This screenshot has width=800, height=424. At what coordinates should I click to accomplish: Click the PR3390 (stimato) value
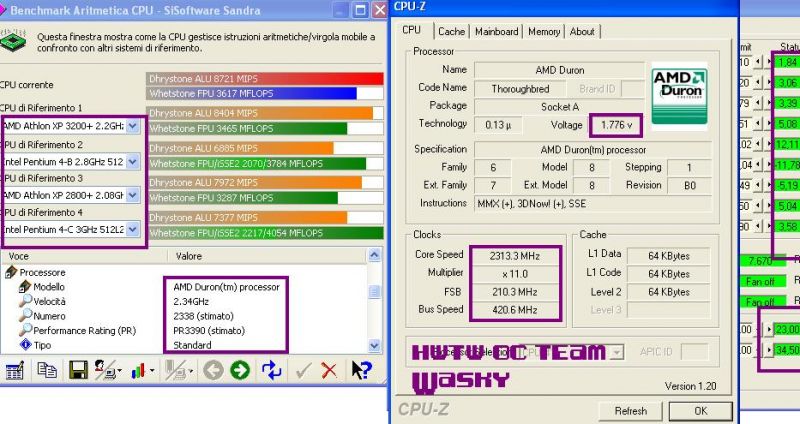point(209,331)
